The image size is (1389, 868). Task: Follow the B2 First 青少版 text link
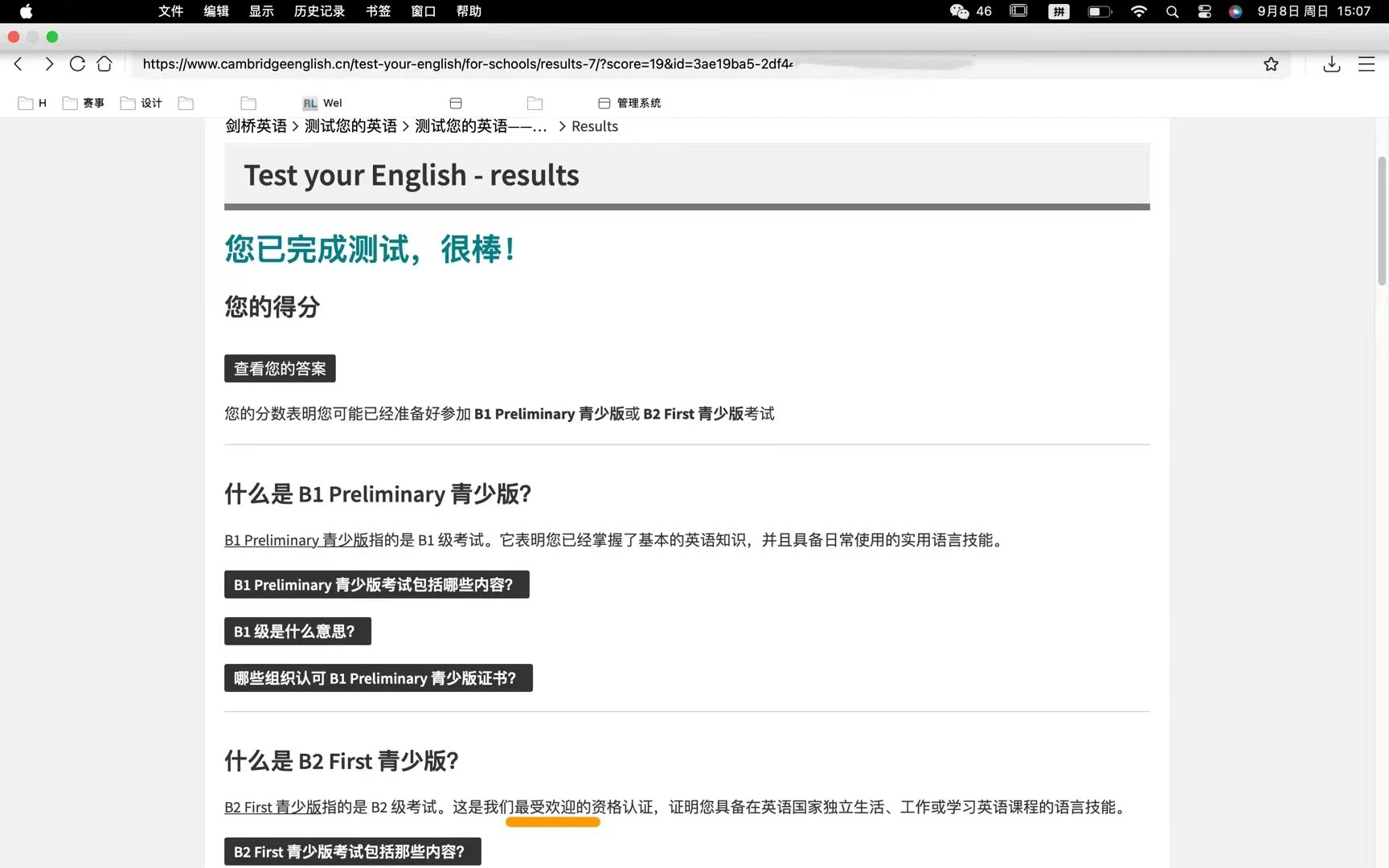coord(272,807)
